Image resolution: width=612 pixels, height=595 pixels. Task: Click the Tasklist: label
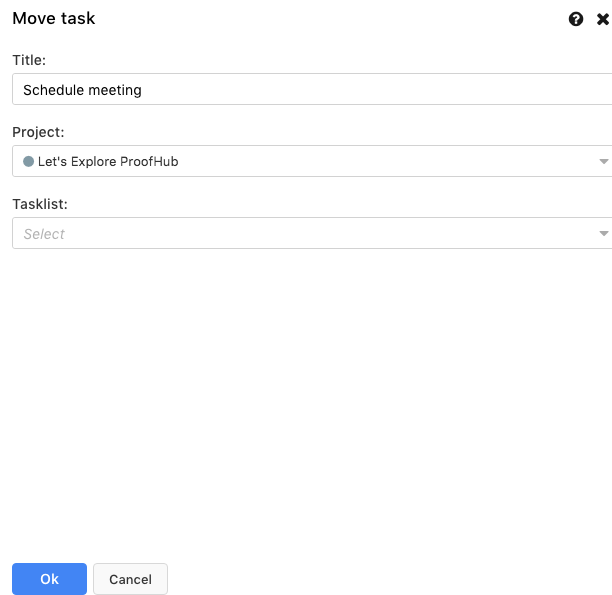tap(40, 204)
